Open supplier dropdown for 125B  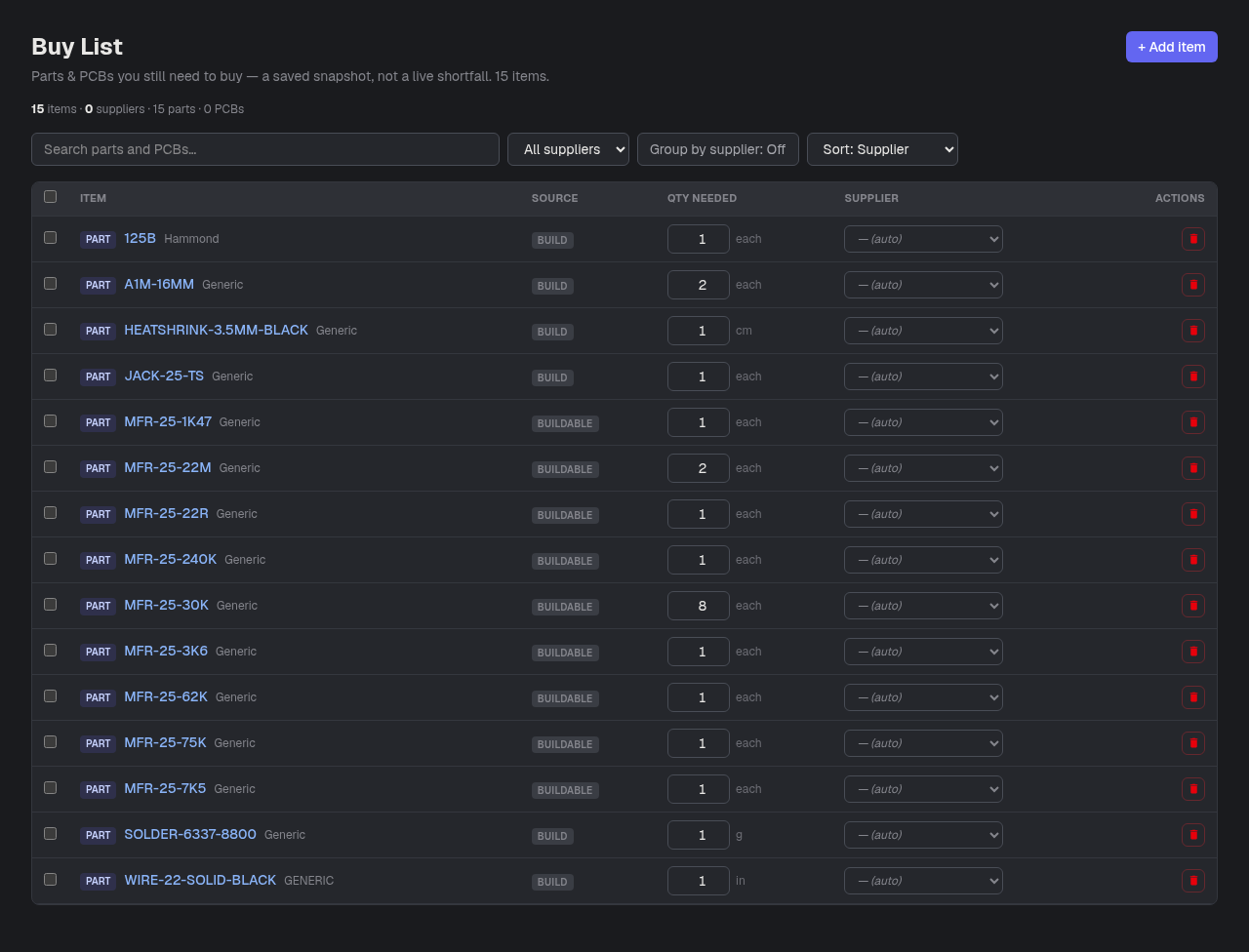pyautogui.click(x=923, y=239)
